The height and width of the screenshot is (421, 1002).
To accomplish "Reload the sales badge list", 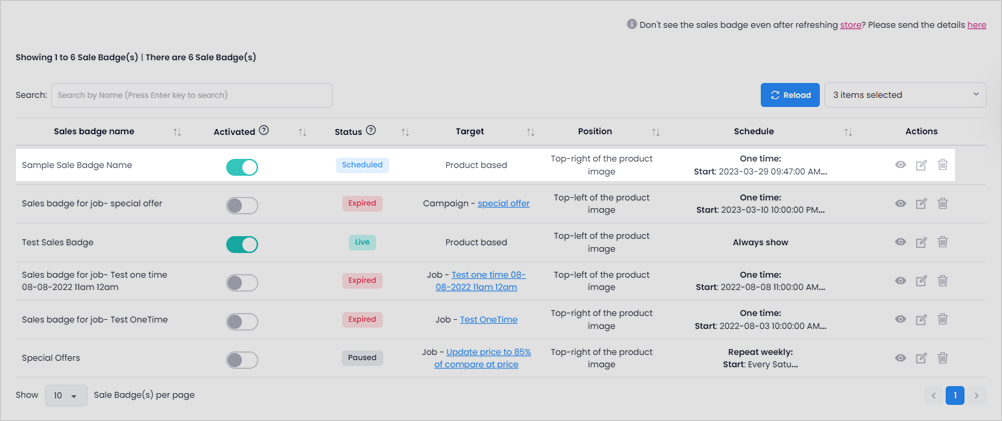I will pyautogui.click(x=790, y=95).
